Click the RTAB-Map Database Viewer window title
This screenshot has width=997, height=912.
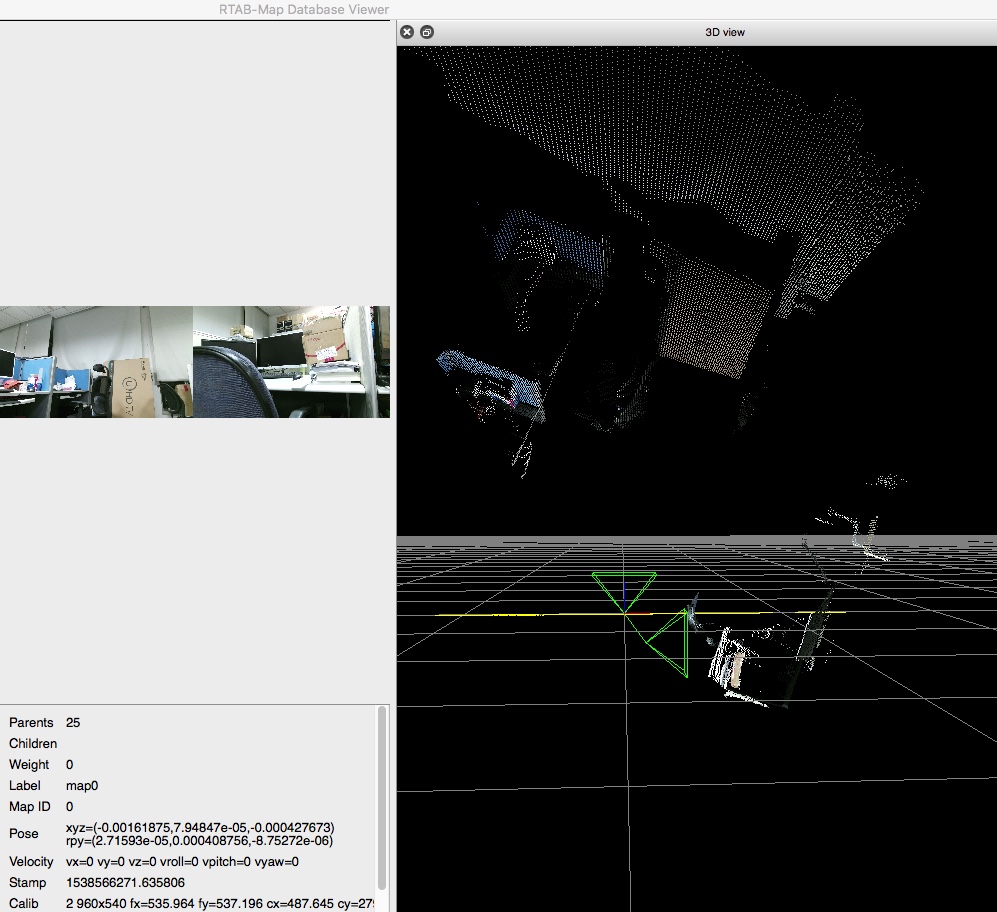coord(303,9)
